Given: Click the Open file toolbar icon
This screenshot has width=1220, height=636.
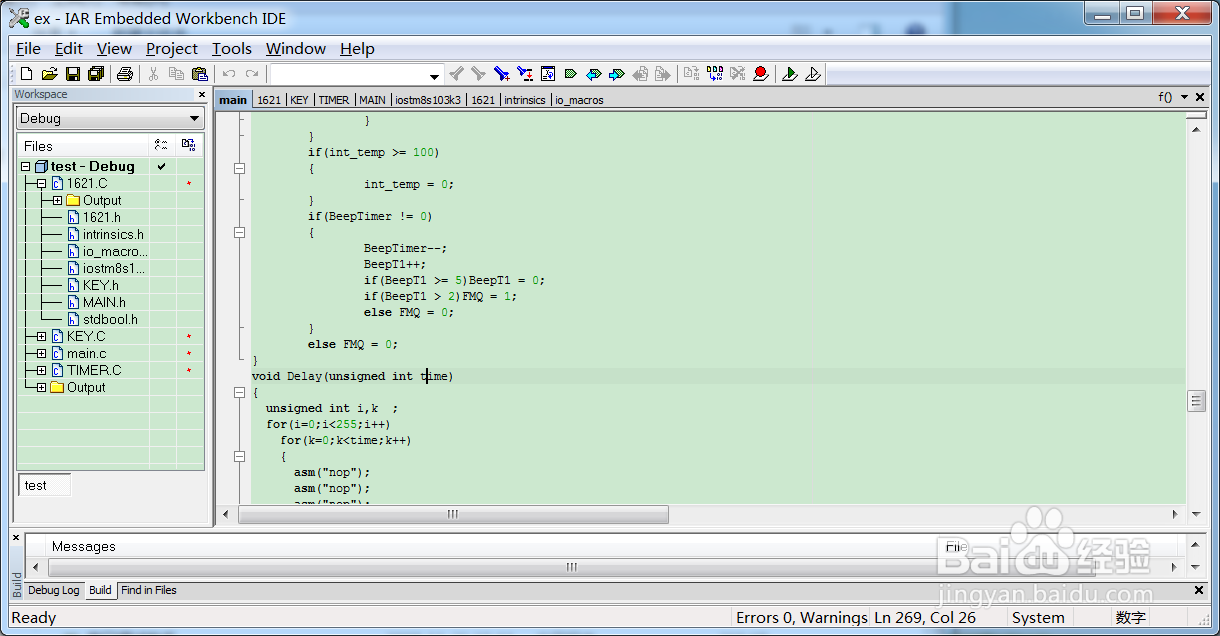Looking at the screenshot, I should point(49,74).
